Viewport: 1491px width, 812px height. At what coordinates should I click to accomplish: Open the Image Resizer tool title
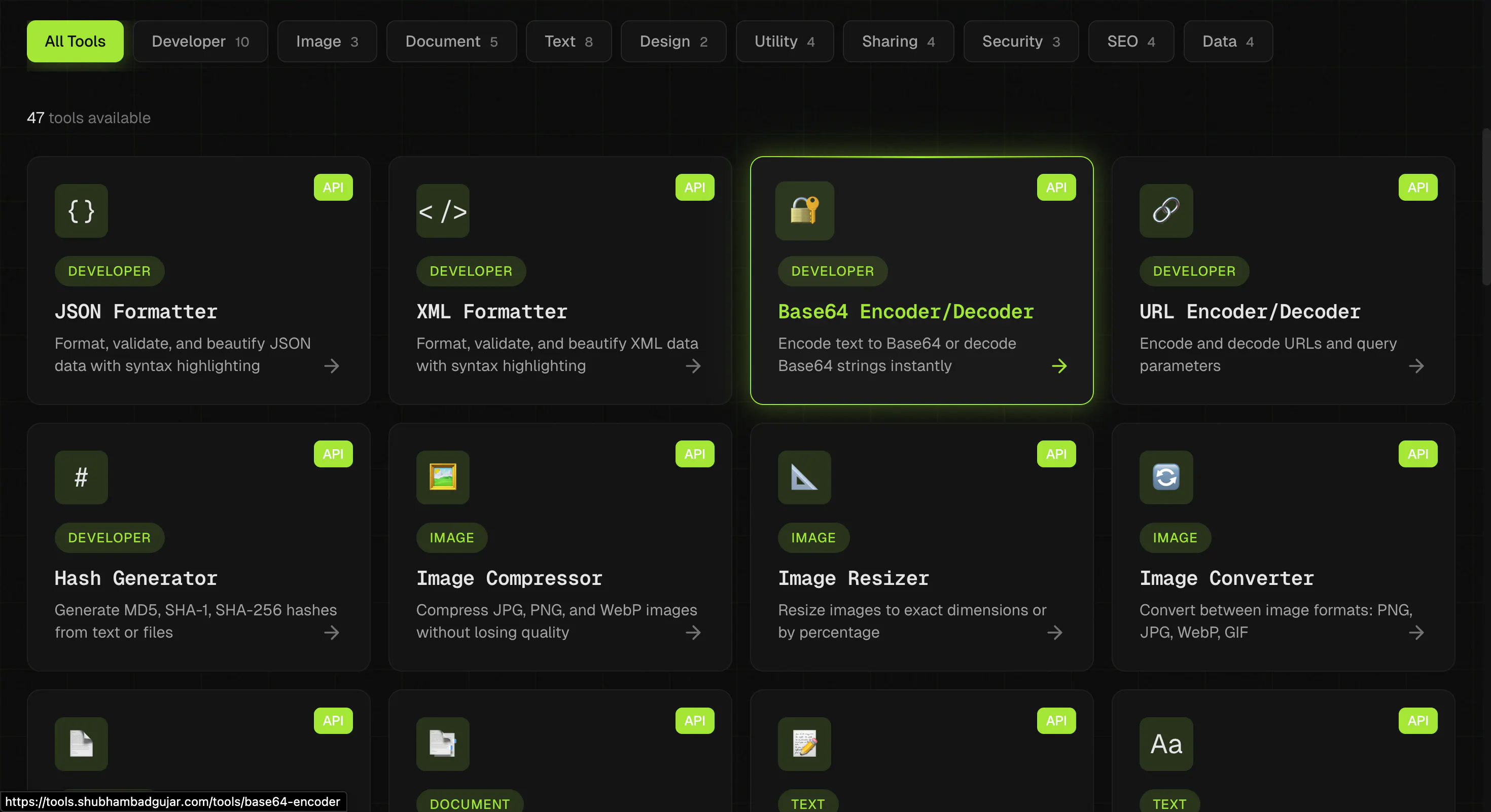click(853, 578)
